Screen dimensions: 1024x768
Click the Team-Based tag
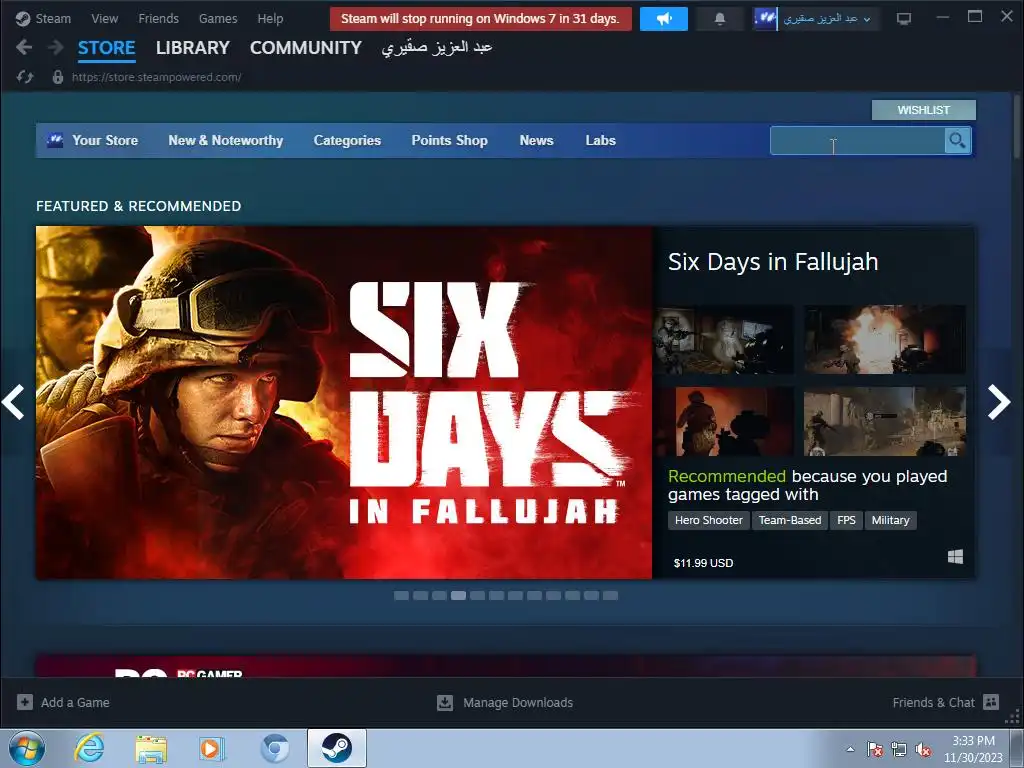click(x=790, y=520)
